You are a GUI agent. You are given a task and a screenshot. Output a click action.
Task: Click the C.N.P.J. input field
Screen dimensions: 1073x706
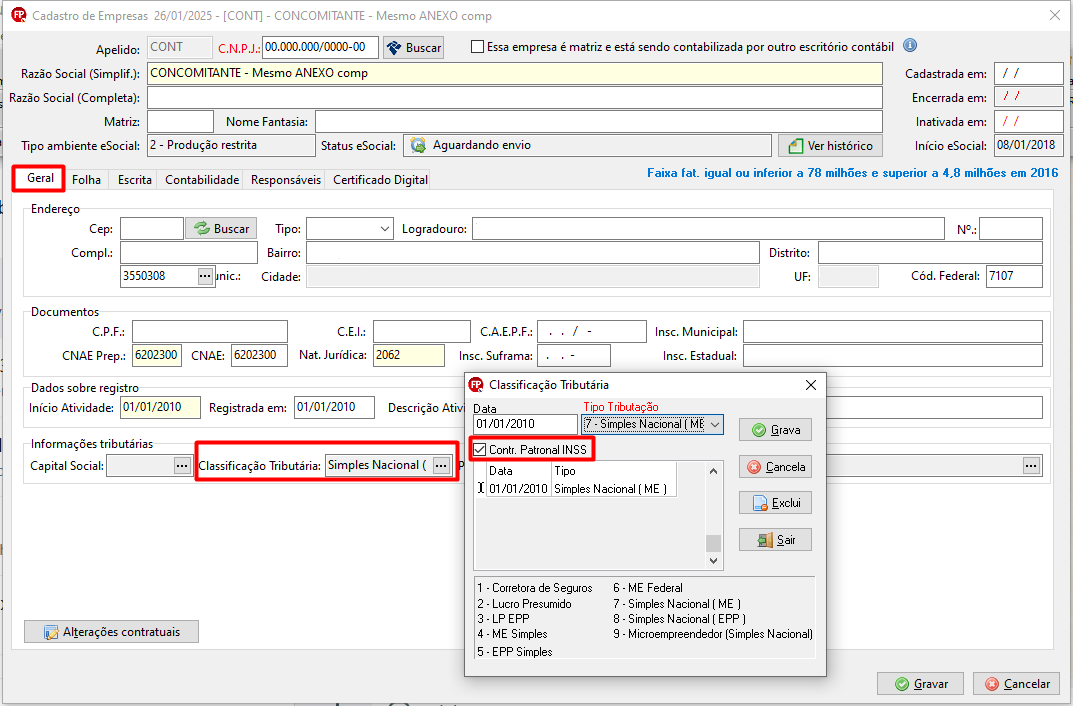click(x=320, y=47)
